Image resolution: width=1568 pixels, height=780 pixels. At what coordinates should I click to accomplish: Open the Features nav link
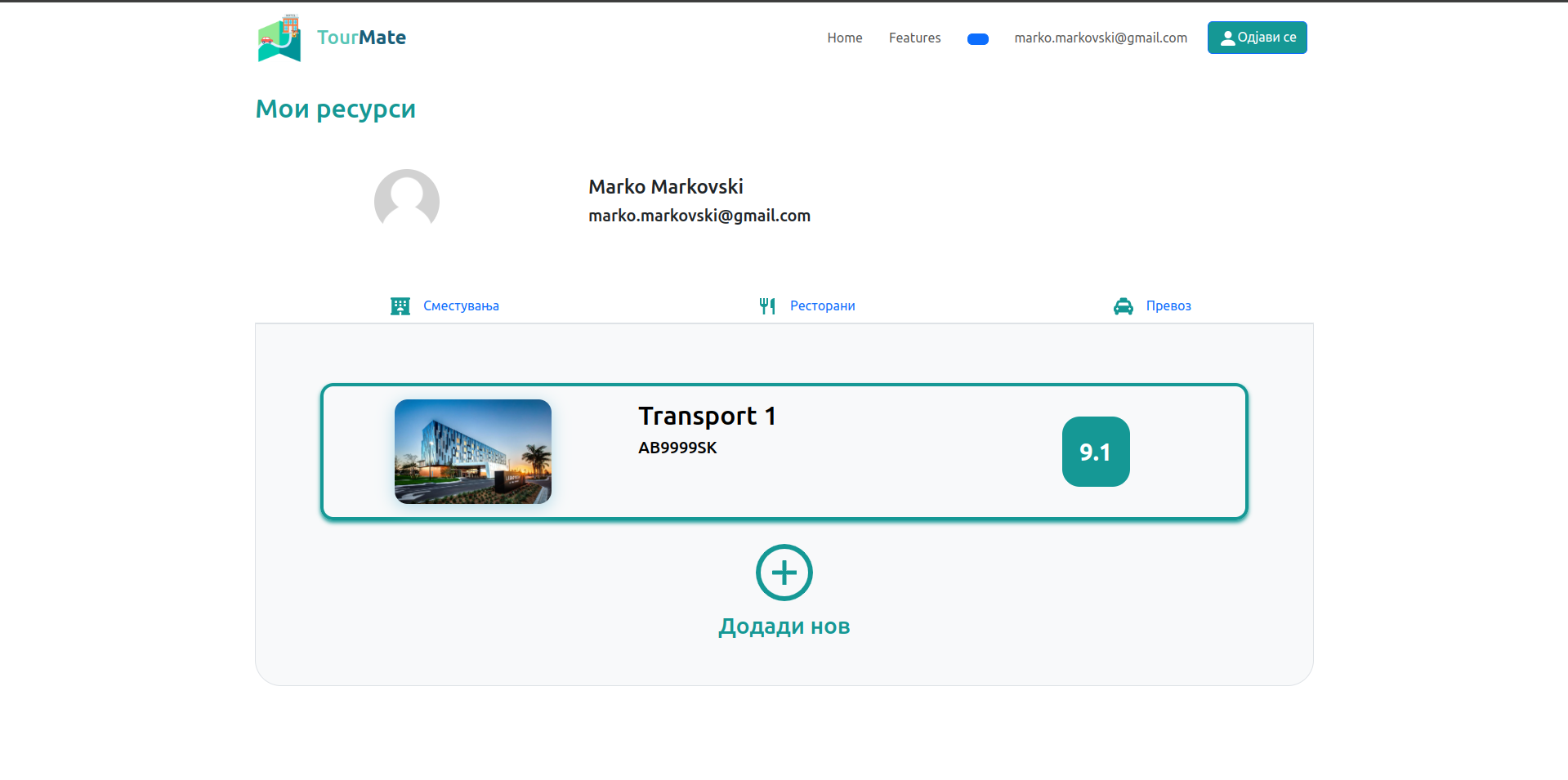tap(914, 38)
